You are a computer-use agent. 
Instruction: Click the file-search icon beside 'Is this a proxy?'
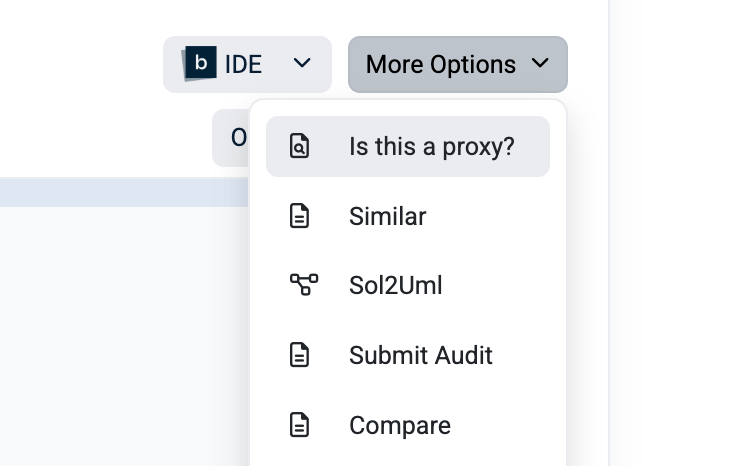[299, 147]
